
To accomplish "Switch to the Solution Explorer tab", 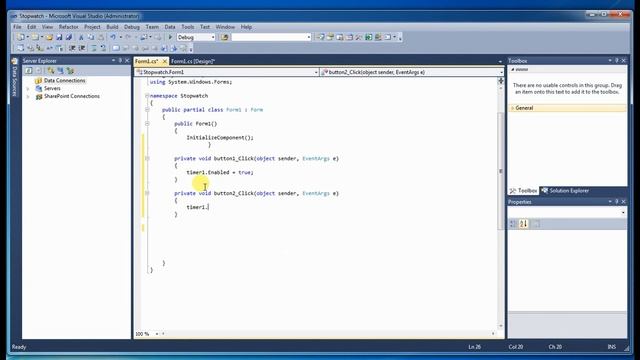I will click(565, 191).
